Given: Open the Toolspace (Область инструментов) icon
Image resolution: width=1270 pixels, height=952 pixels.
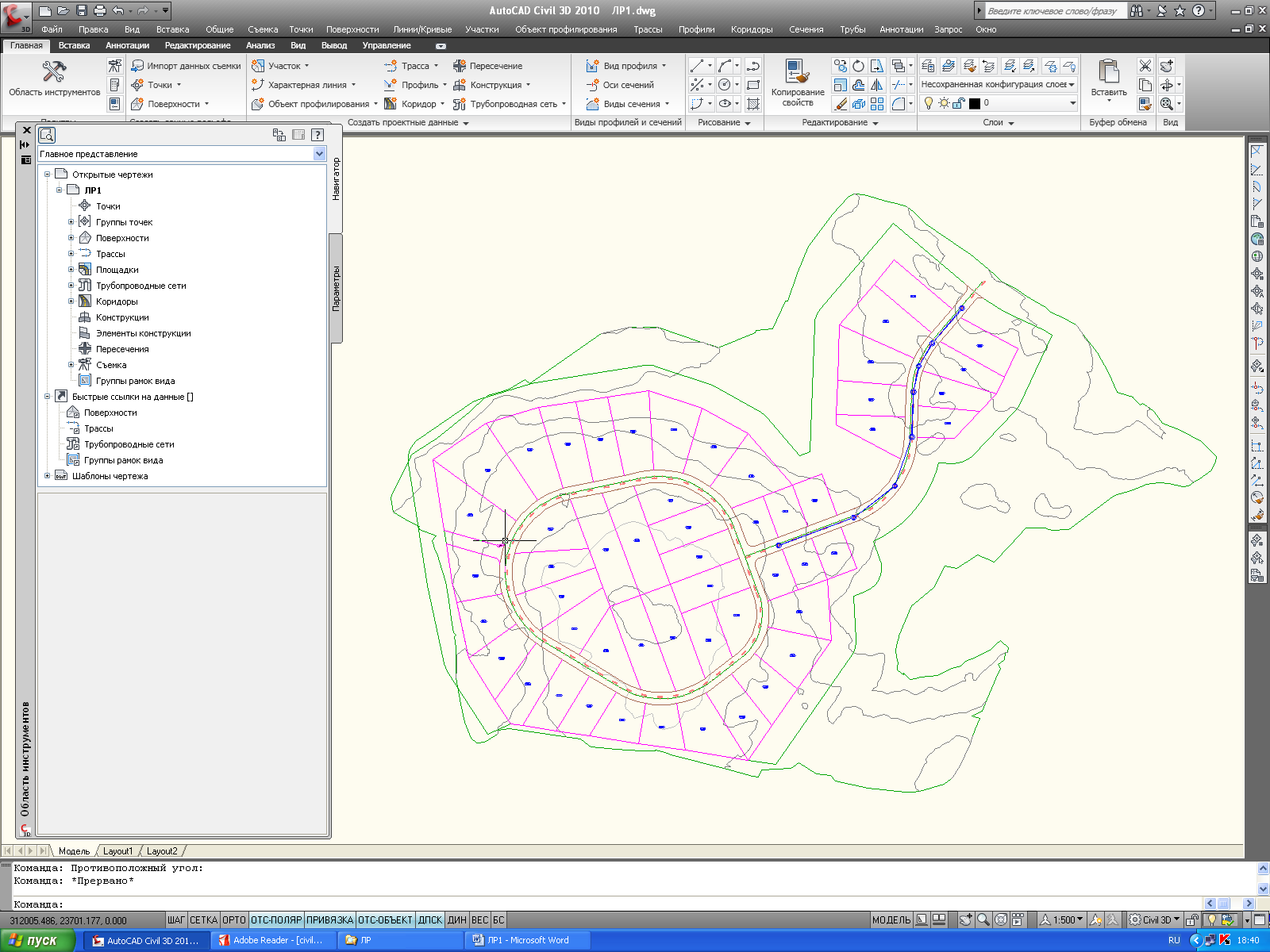Looking at the screenshot, I should (53, 72).
